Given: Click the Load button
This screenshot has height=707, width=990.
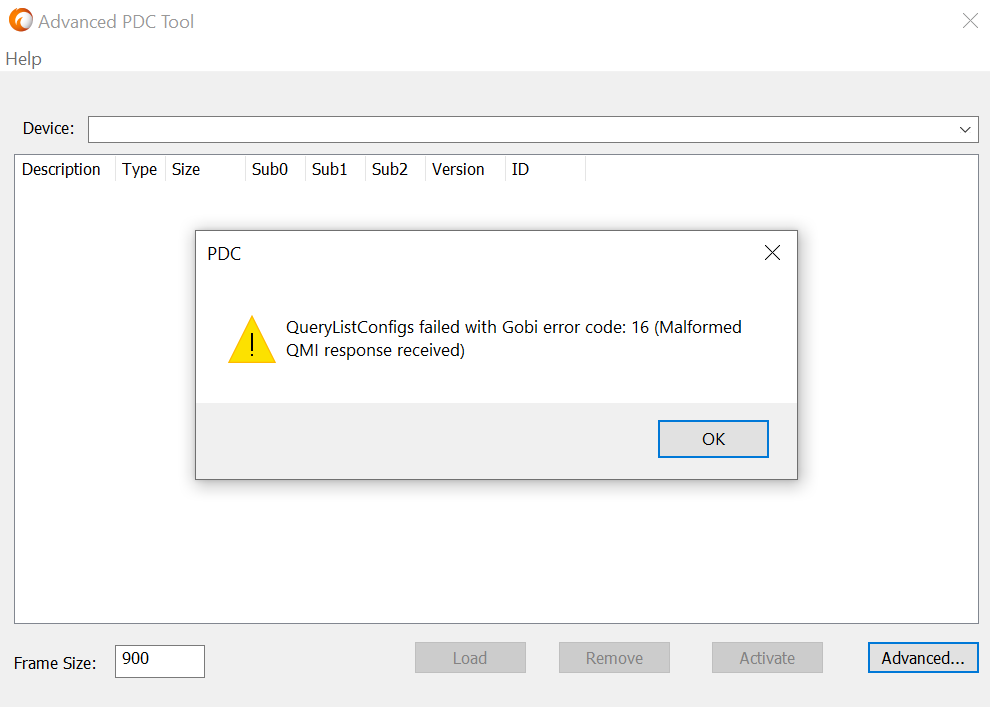Looking at the screenshot, I should click(470, 657).
